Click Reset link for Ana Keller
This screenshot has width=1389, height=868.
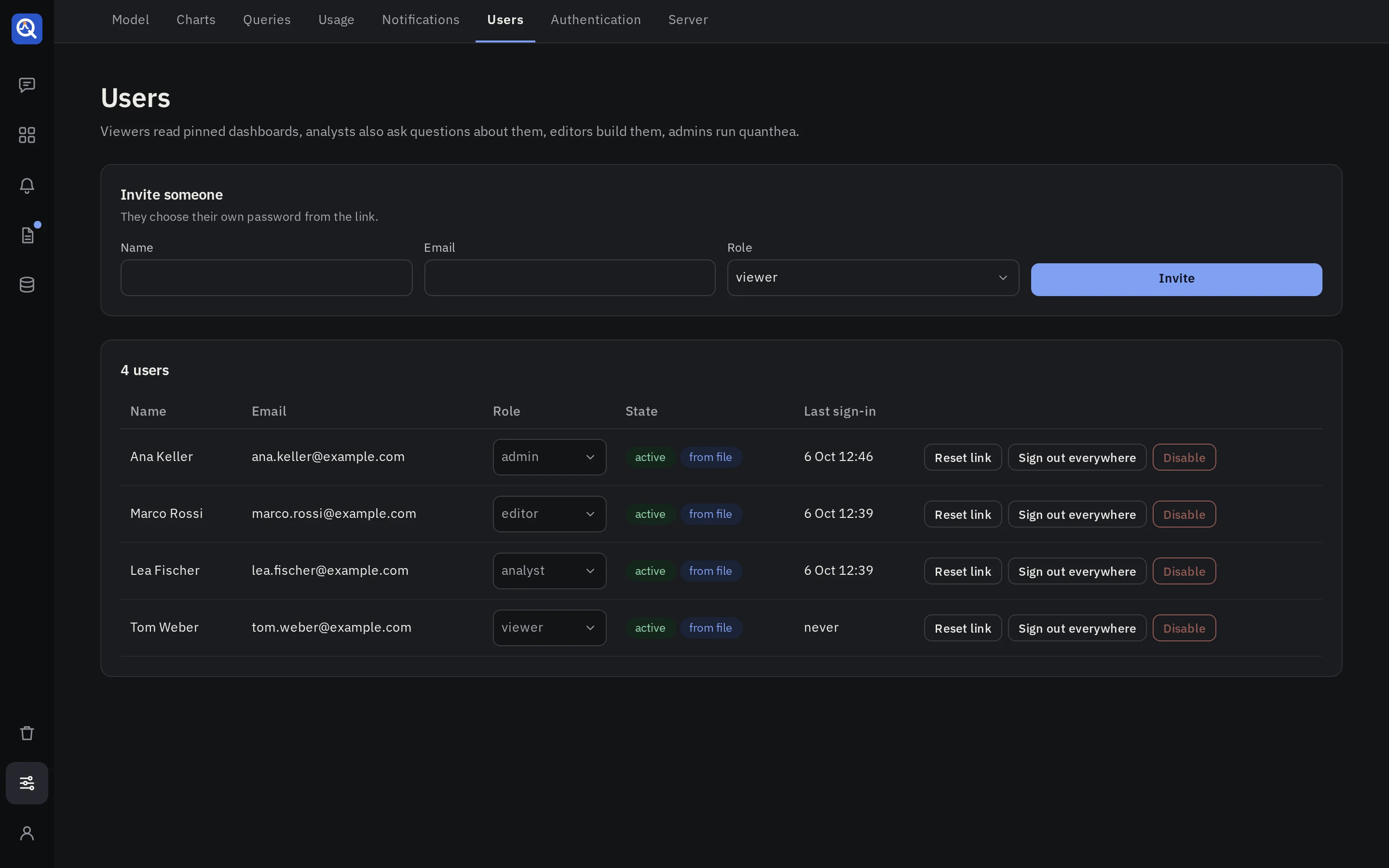[x=963, y=458]
